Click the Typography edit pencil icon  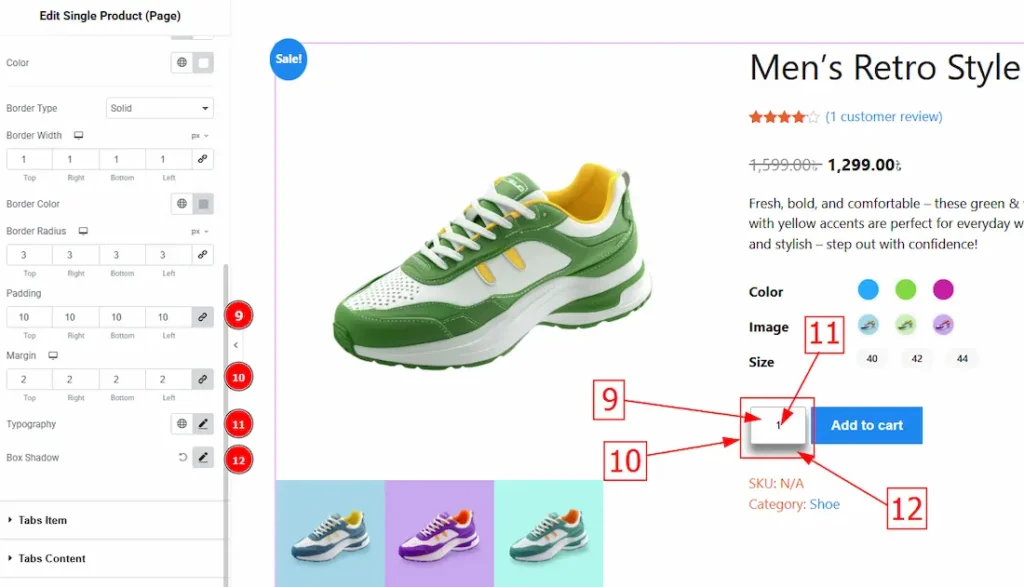point(203,424)
